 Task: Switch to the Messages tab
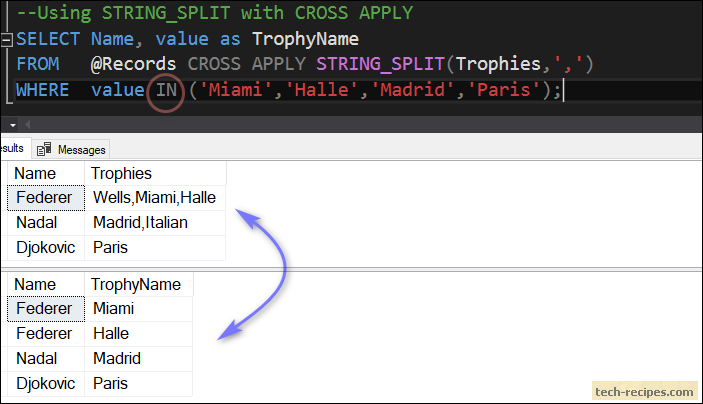pyautogui.click(x=71, y=149)
